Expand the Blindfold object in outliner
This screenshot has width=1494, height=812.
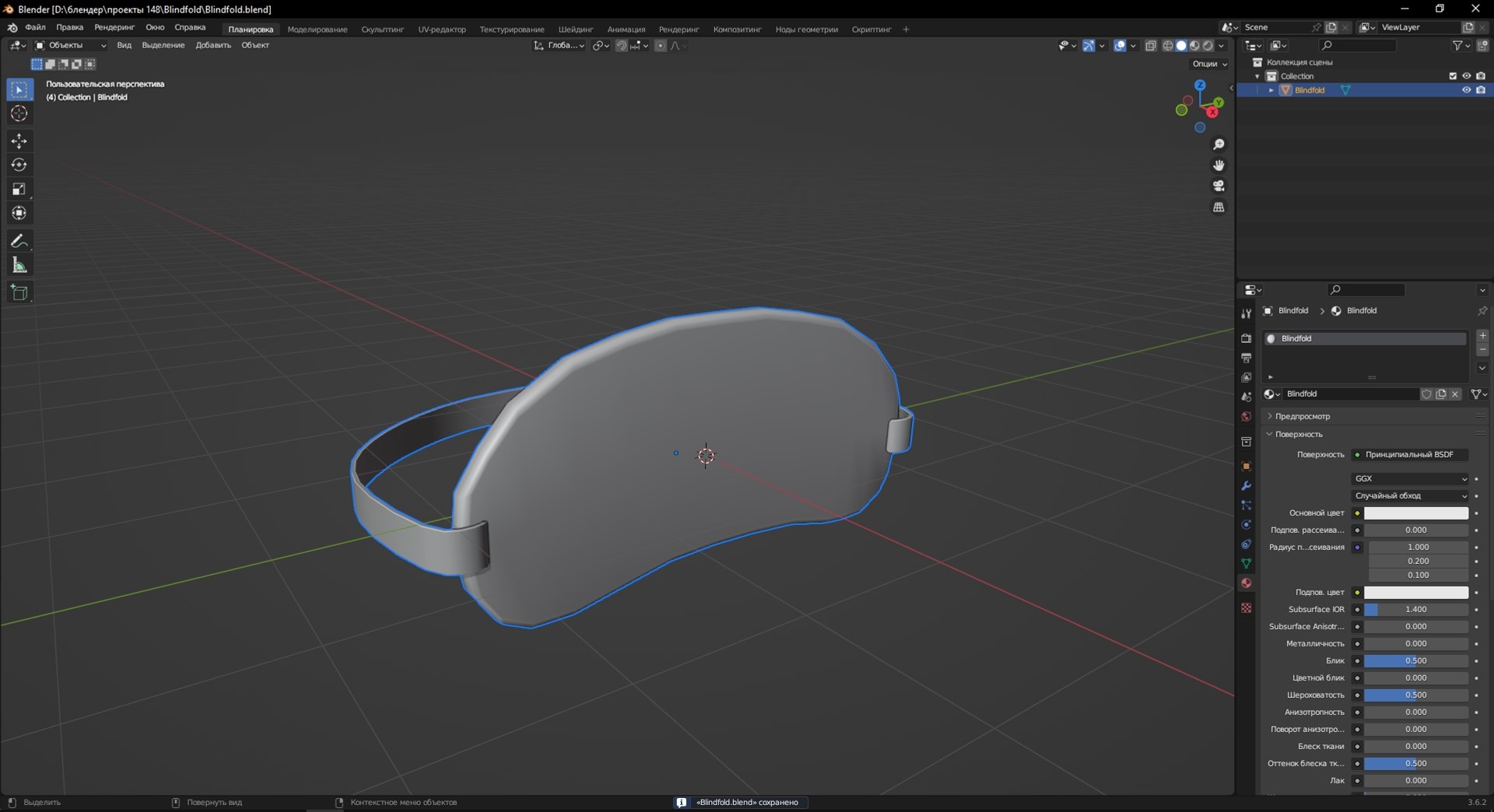click(x=1271, y=90)
